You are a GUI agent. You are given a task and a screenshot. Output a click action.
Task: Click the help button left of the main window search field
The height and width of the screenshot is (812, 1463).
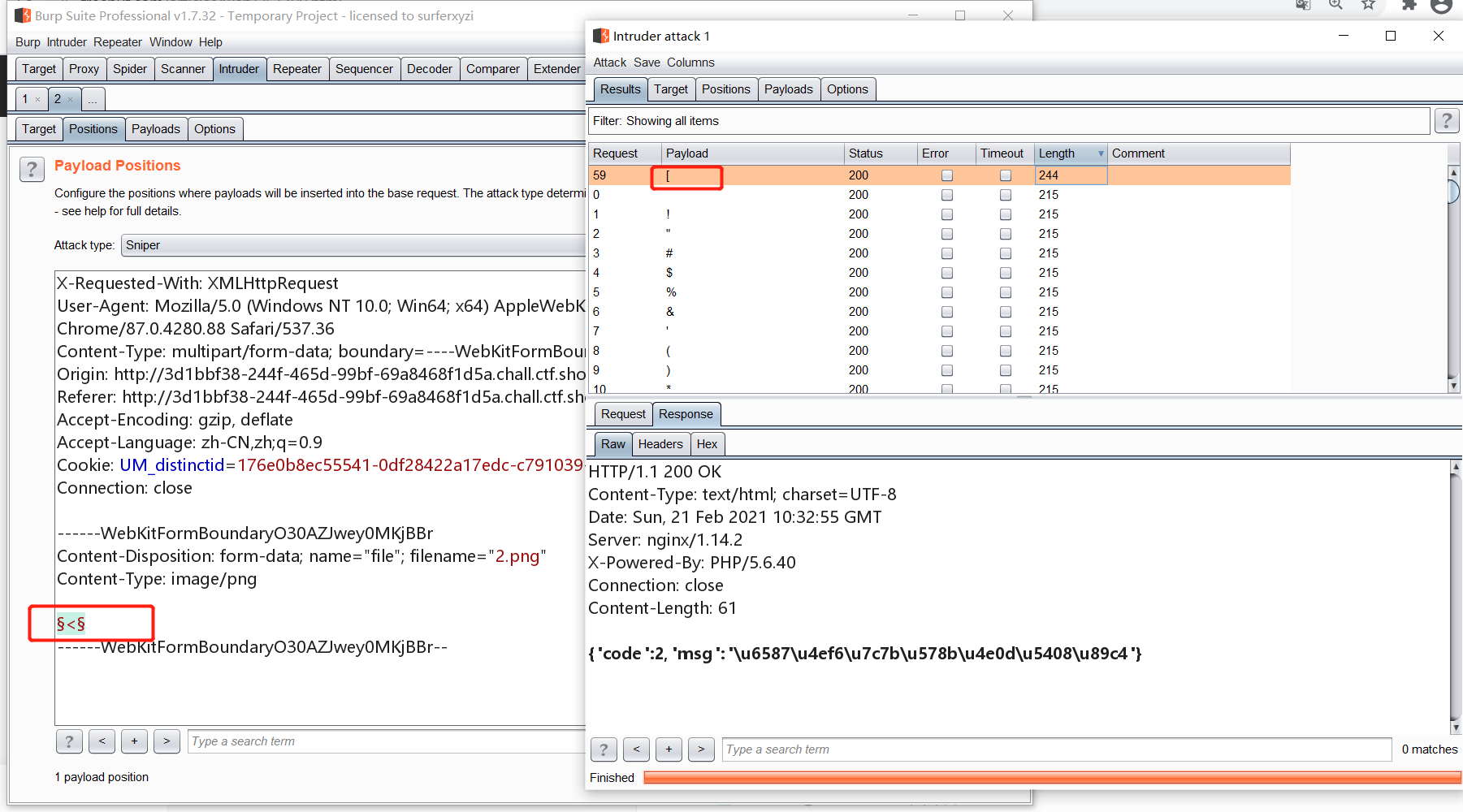69,741
